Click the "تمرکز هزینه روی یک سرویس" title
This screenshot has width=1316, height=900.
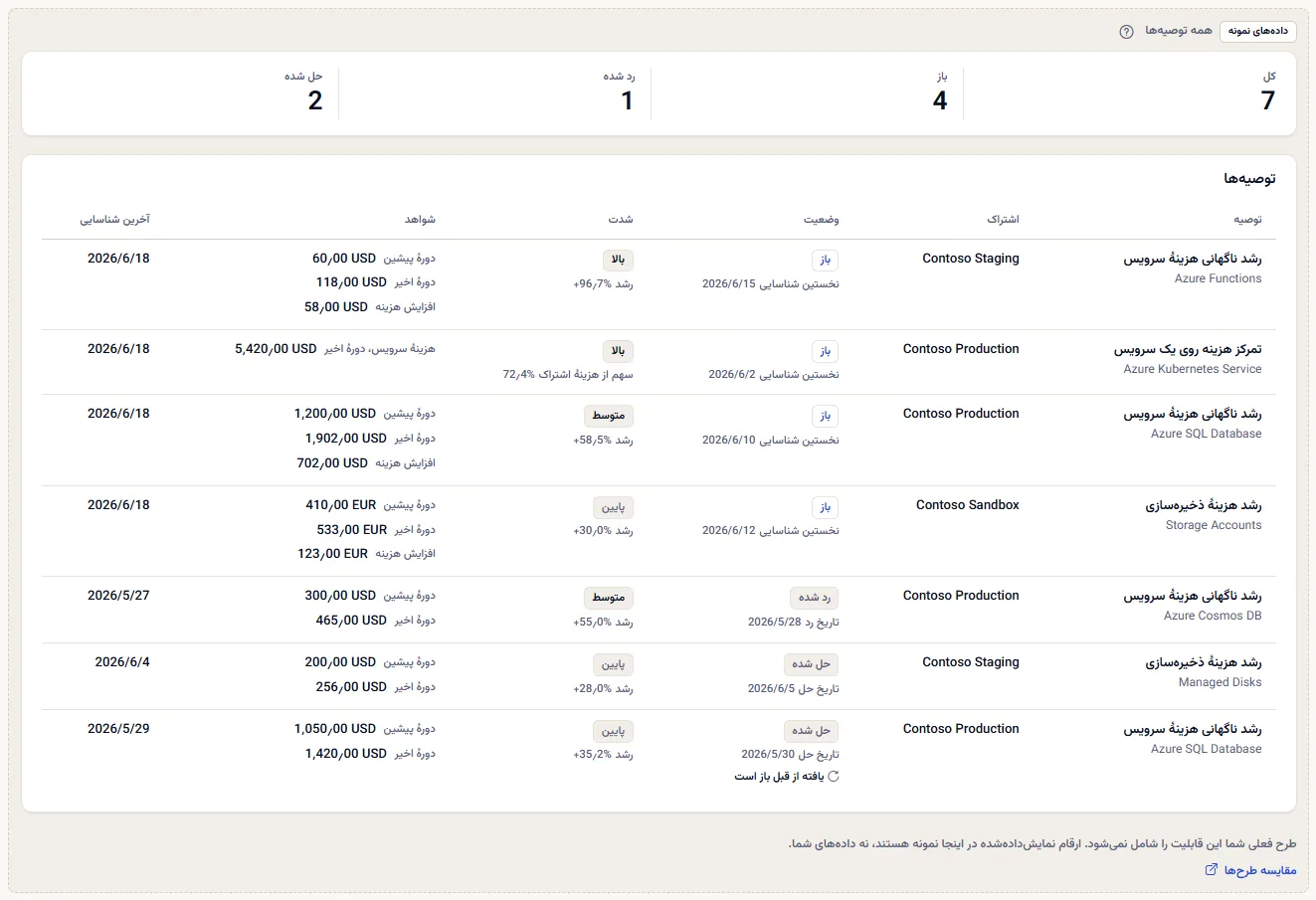pyautogui.click(x=1188, y=350)
